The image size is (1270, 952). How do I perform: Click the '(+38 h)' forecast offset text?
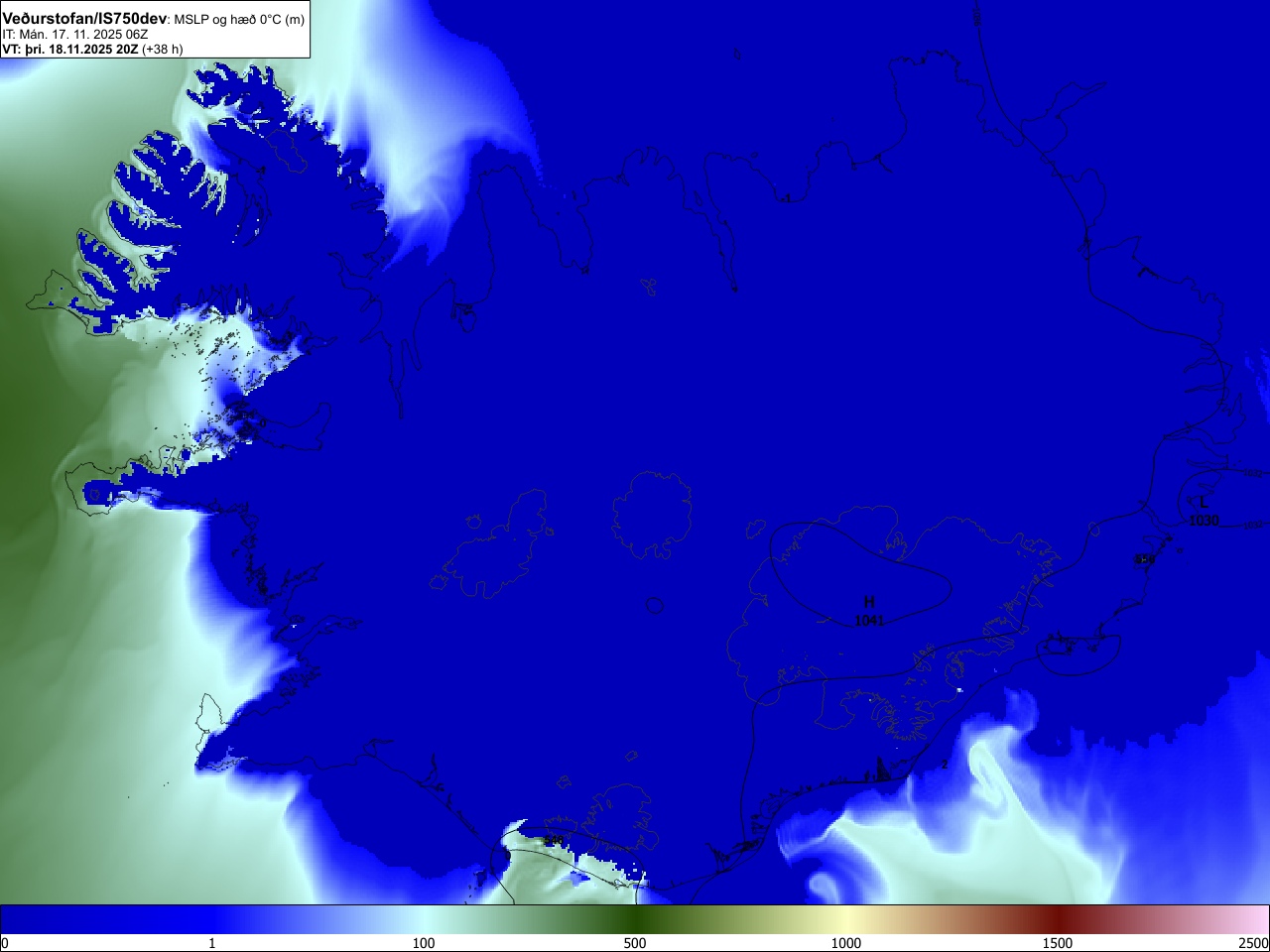click(x=163, y=49)
